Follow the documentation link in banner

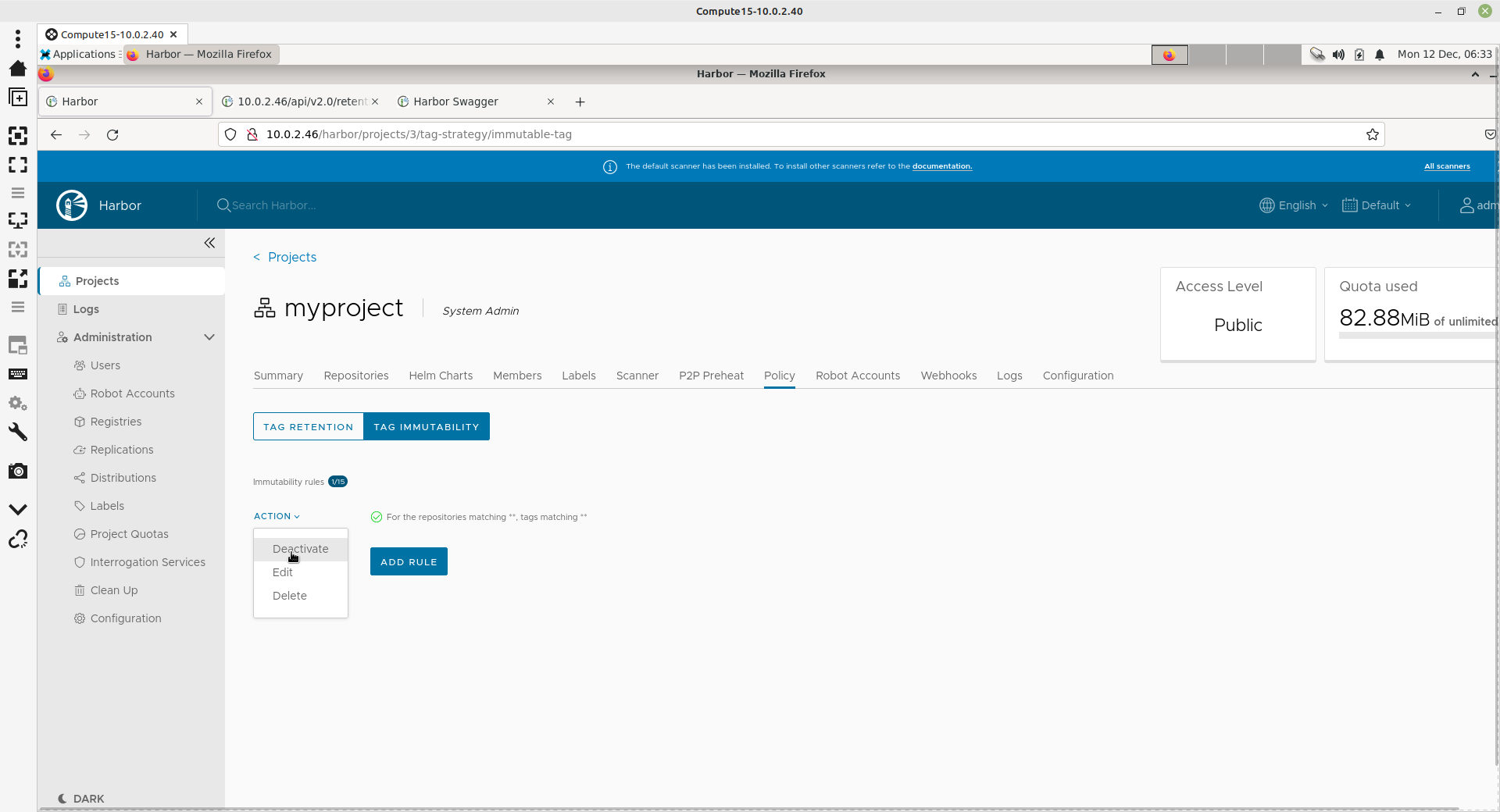pyautogui.click(x=941, y=166)
